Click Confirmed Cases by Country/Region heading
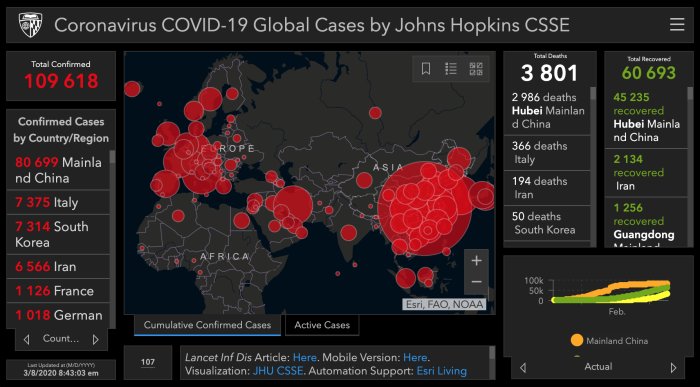 tap(61, 130)
